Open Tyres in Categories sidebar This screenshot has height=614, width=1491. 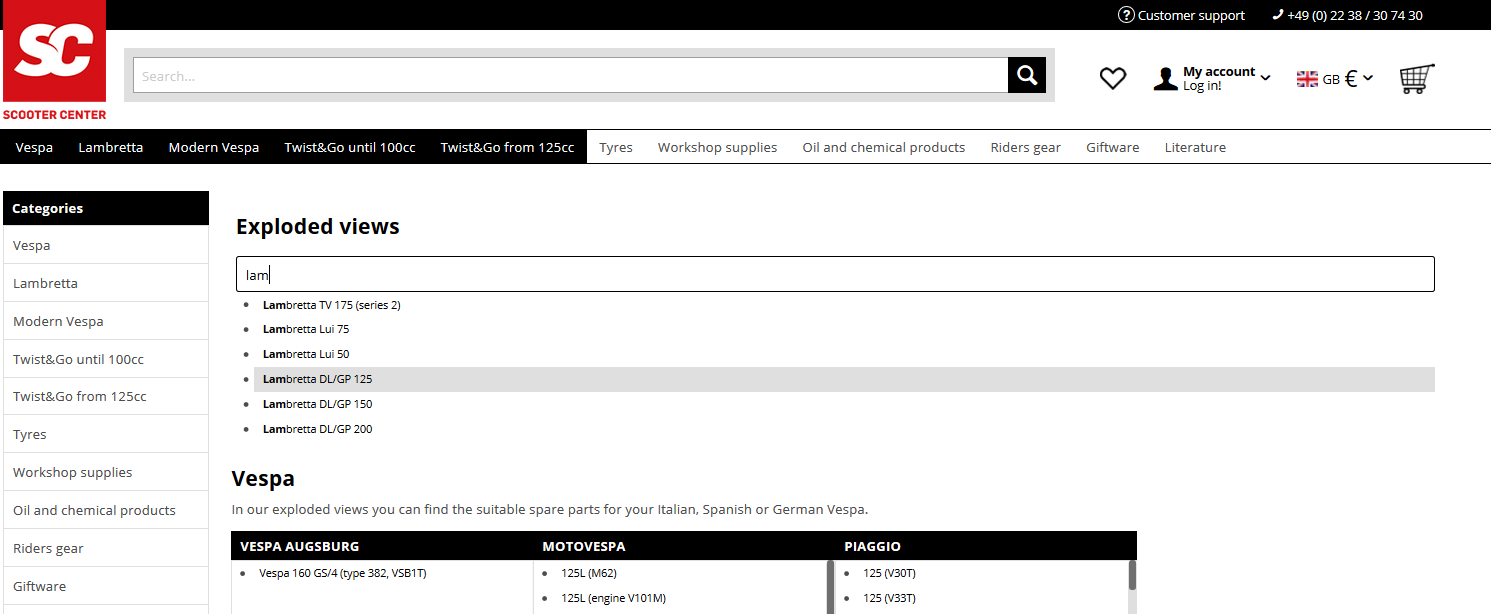(106, 434)
